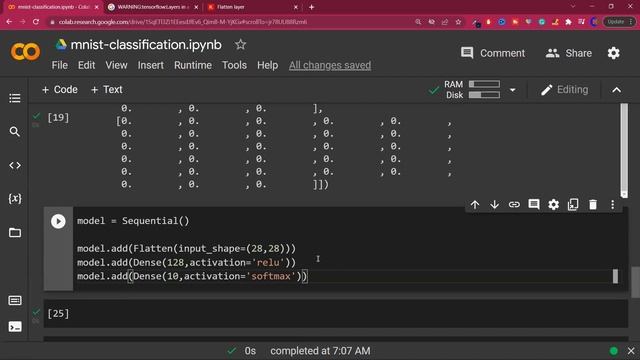Screen dimensions: 640x360
Task: Move the cell up
Action: coord(475,204)
